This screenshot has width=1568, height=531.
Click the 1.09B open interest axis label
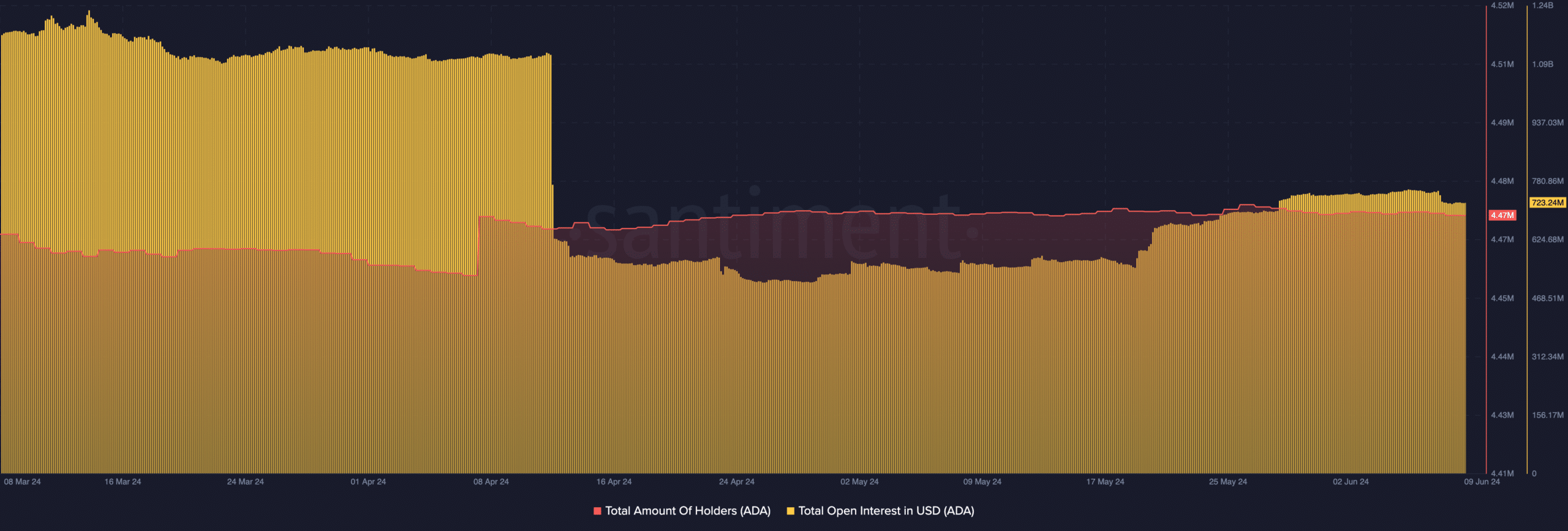point(1542,64)
